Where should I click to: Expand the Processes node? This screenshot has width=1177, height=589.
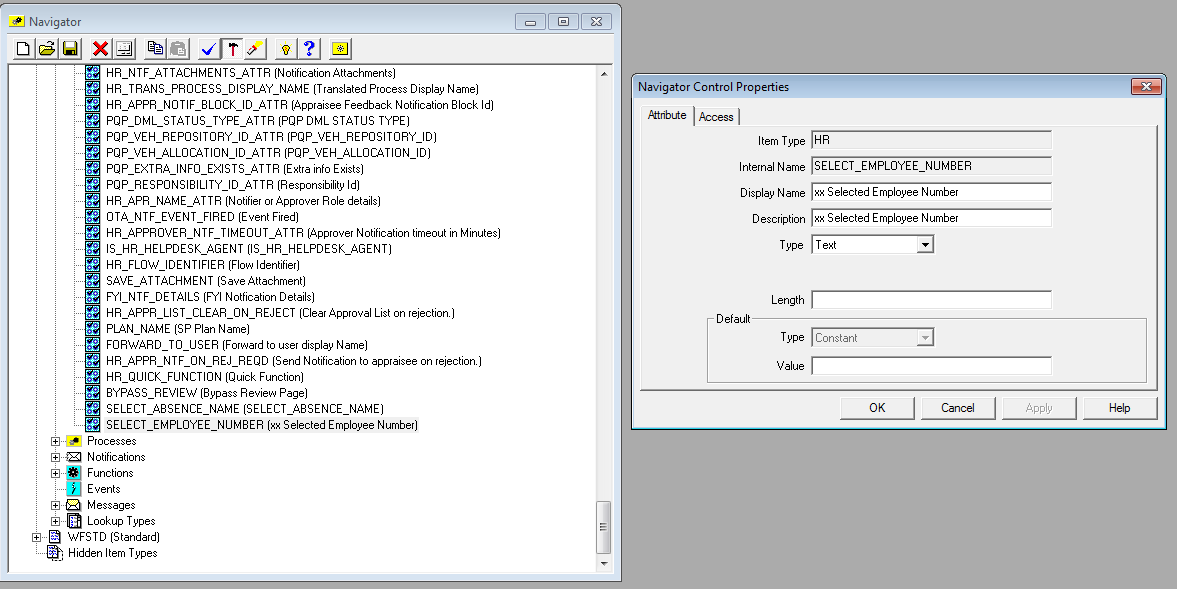[55, 441]
